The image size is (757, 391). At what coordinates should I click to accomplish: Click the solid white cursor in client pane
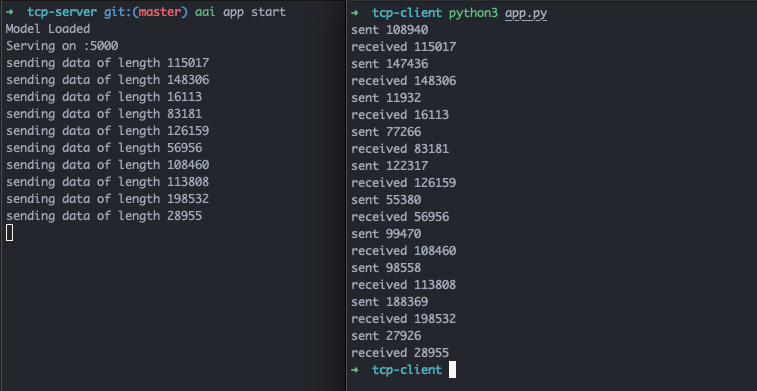point(452,370)
